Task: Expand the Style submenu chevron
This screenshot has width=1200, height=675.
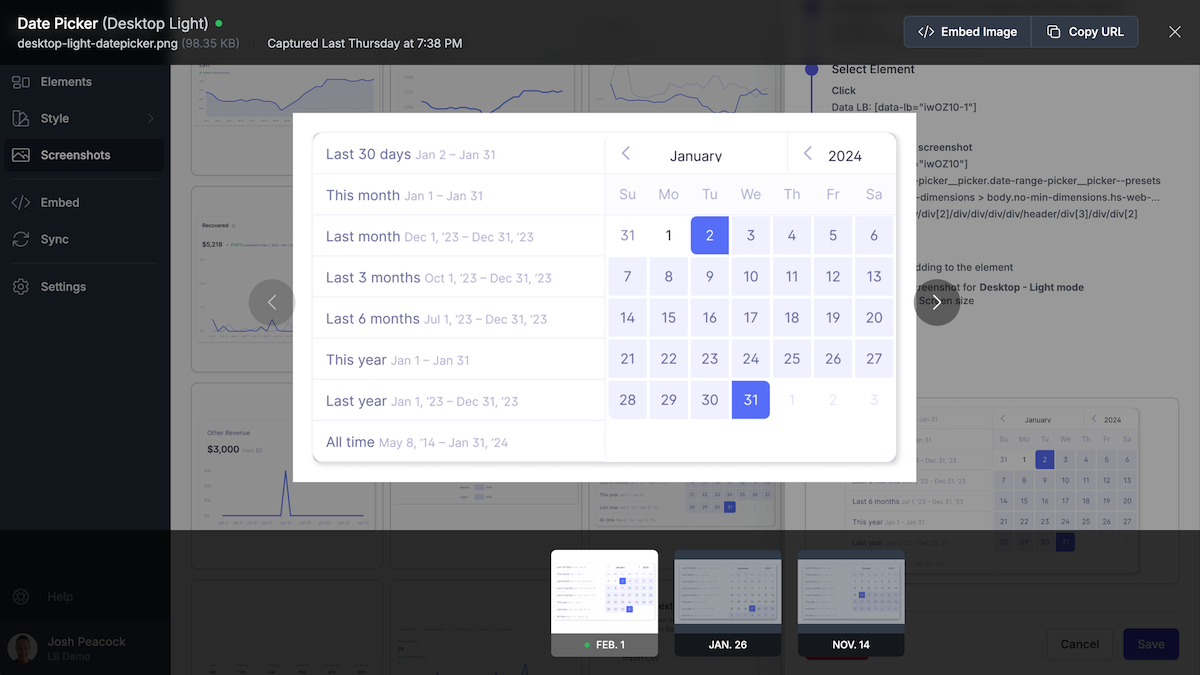Action: (x=151, y=118)
